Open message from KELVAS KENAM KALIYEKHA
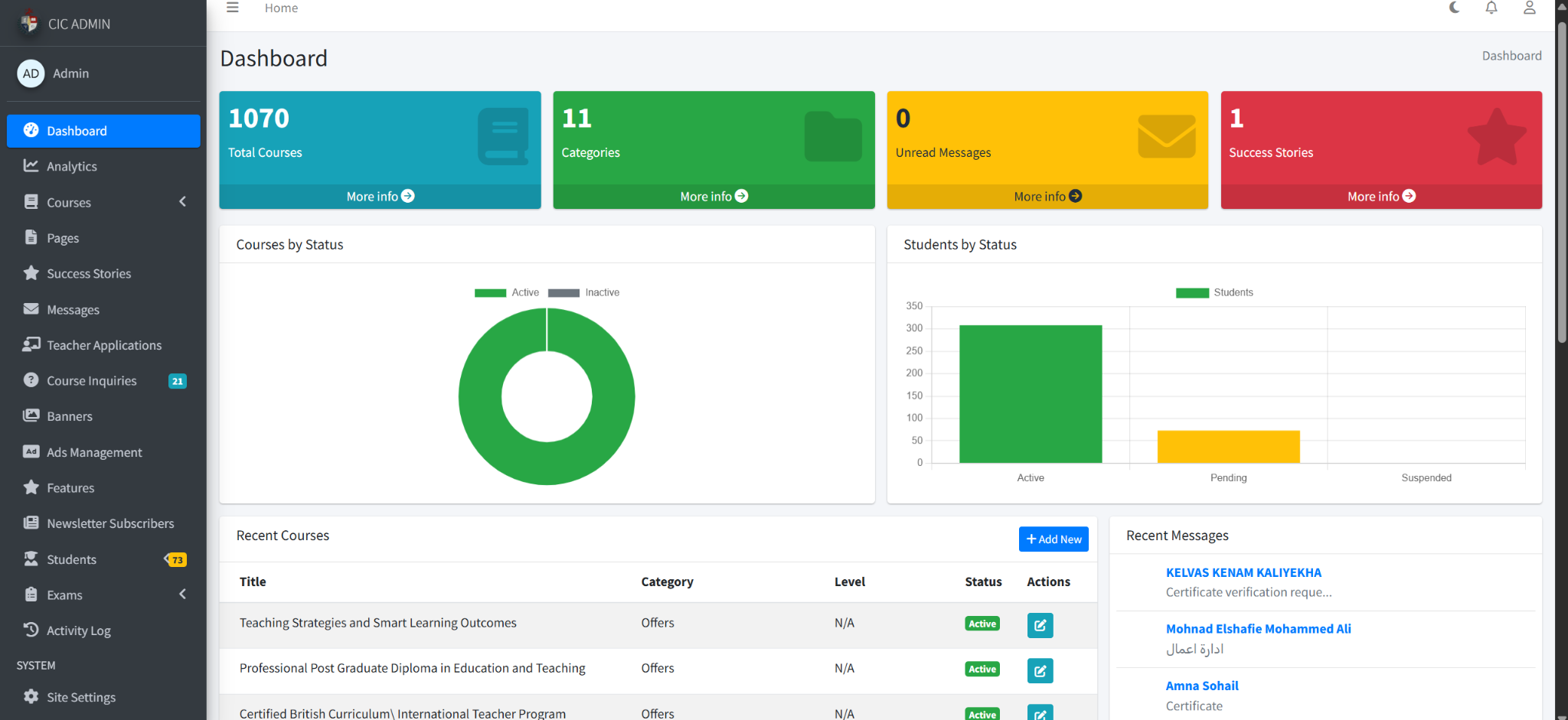 click(1243, 572)
